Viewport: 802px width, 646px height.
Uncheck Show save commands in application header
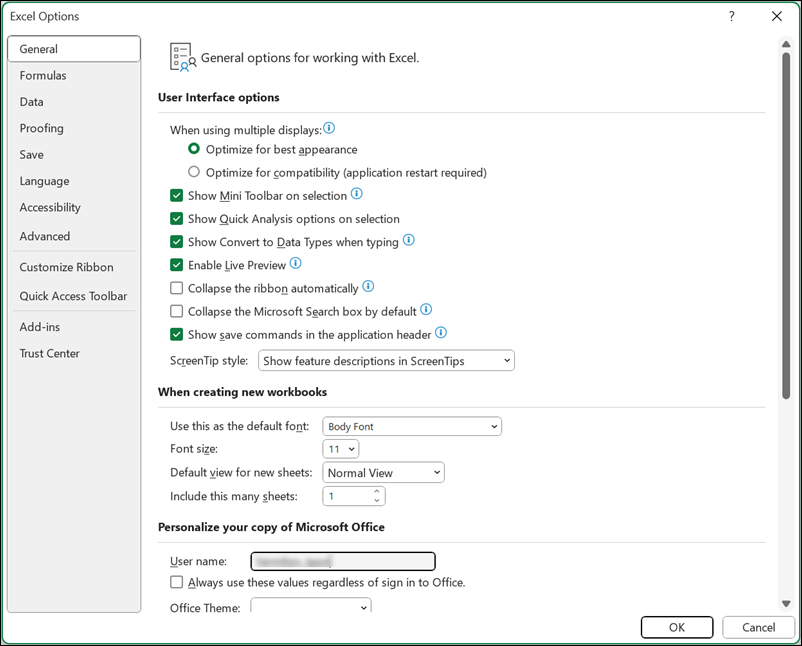point(176,335)
